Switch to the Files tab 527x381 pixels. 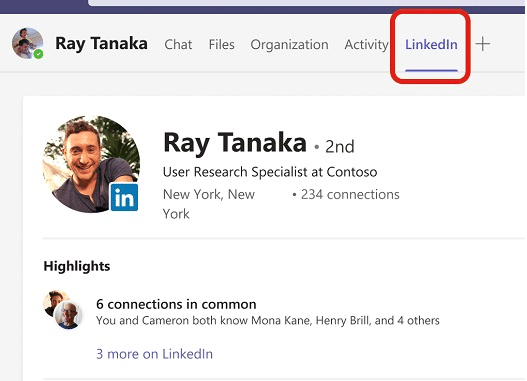click(x=221, y=44)
